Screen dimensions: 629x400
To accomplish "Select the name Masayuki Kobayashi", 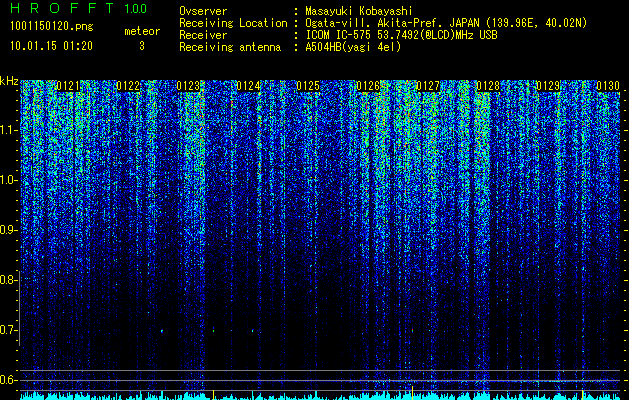I will tap(359, 11).
